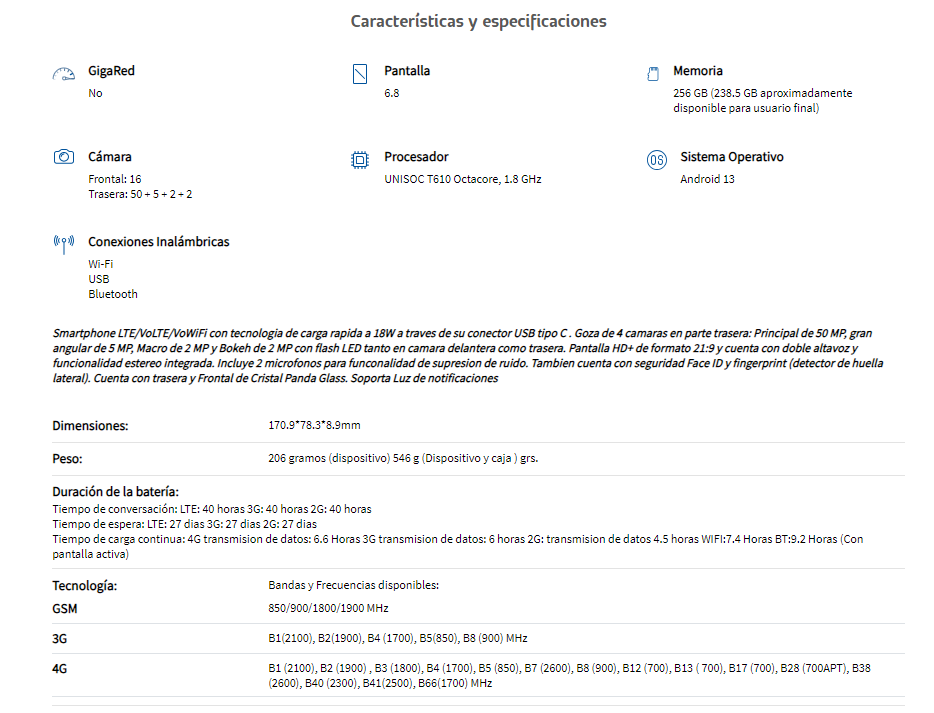Click the Conexiones Inalámbricas antenna icon
Image resolution: width=934 pixels, height=713 pixels.
click(64, 244)
